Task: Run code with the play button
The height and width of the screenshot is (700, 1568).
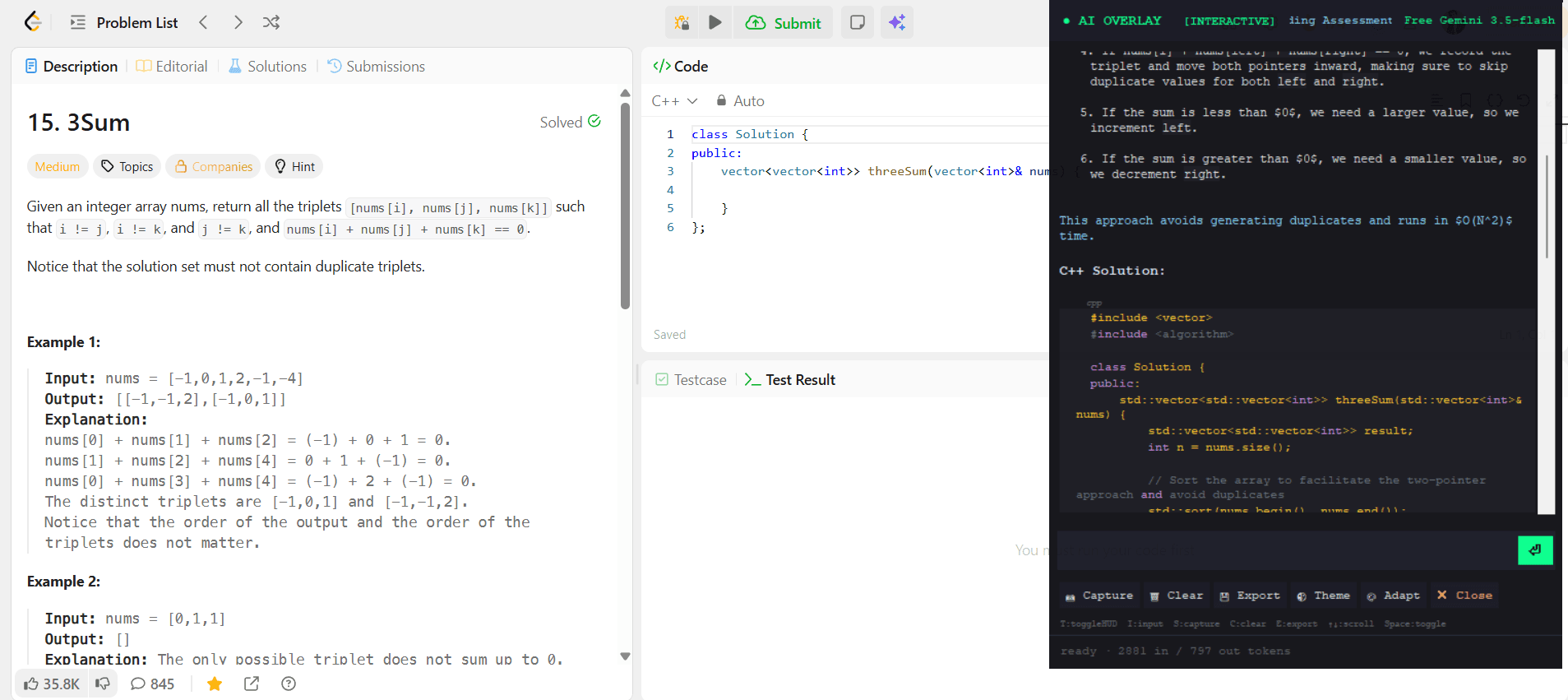Action: [715, 22]
